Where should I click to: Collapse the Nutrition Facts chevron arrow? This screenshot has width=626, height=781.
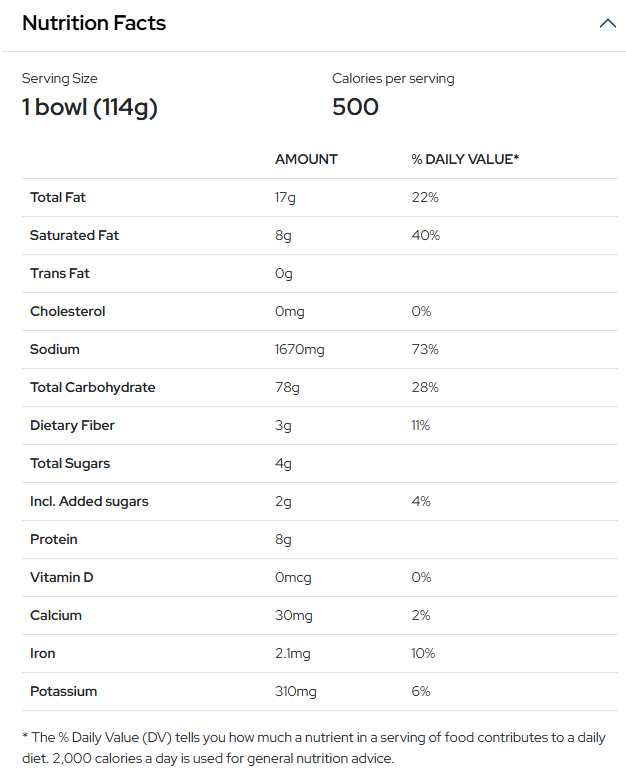[x=607, y=23]
